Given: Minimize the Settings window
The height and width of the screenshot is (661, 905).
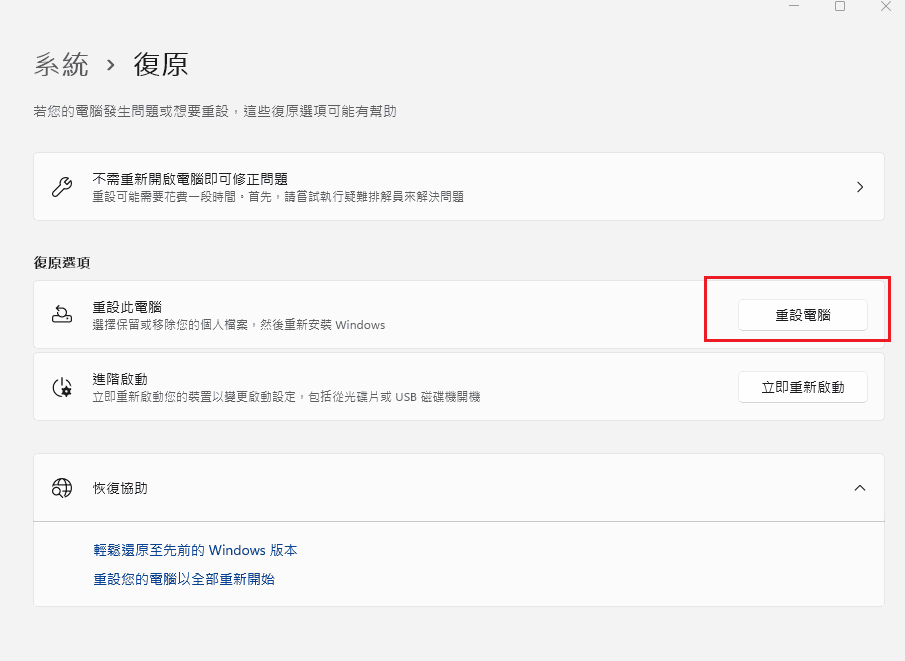Looking at the screenshot, I should coord(794,6).
